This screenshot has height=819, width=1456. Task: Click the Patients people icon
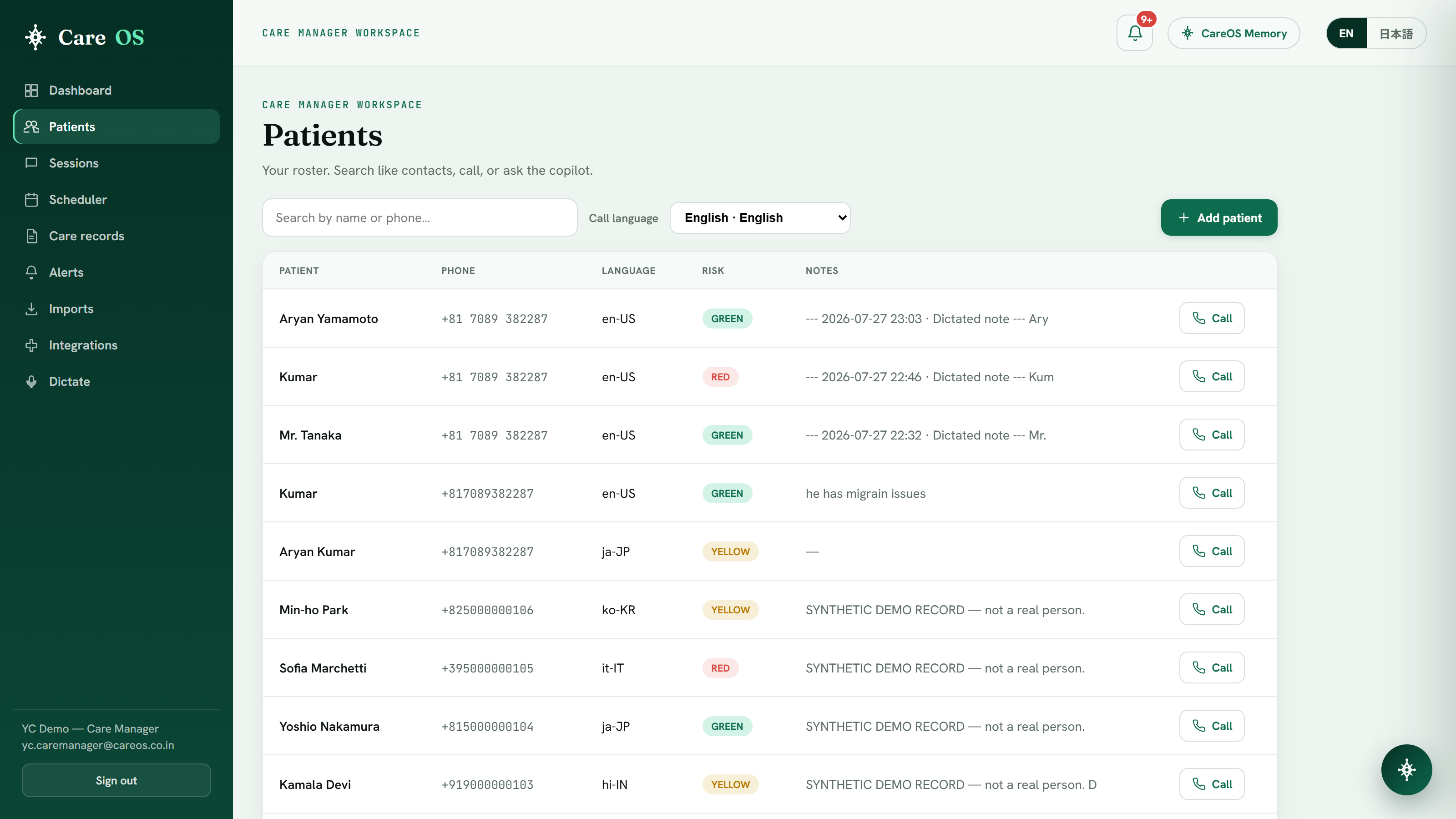pos(32,126)
